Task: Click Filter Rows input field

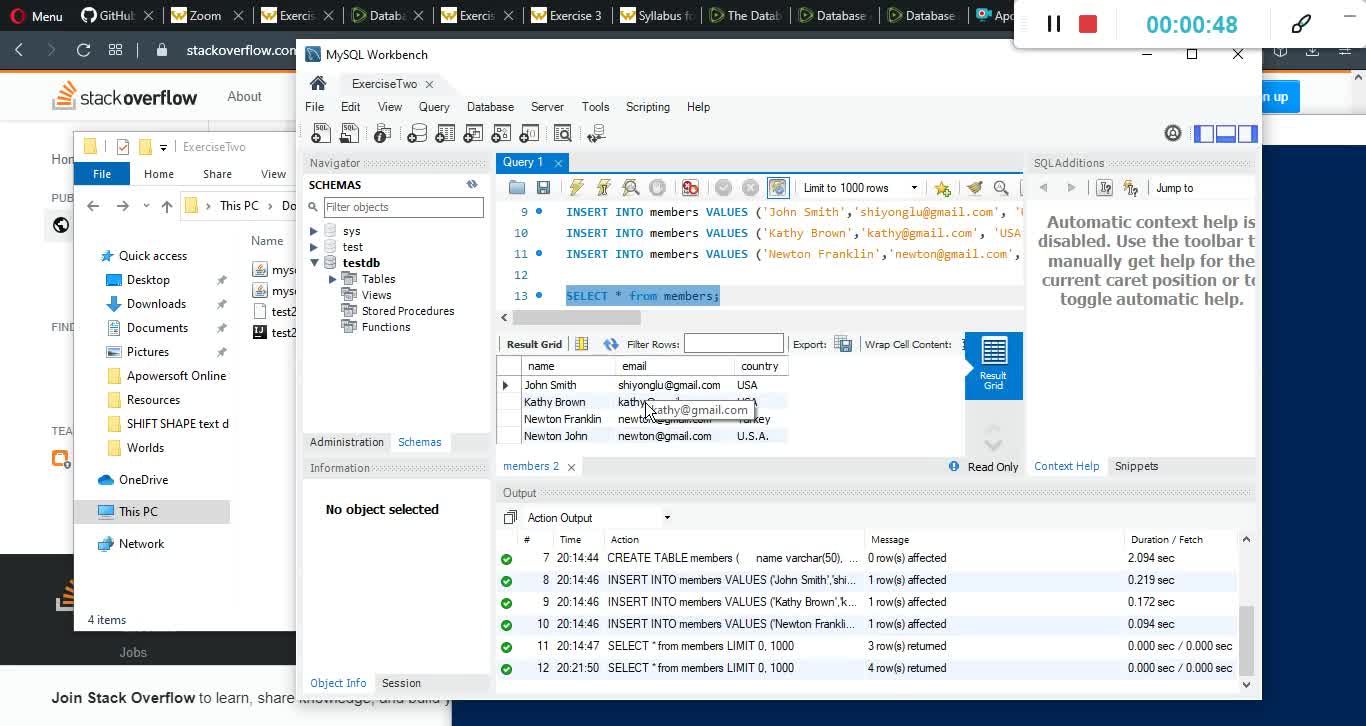Action: pyautogui.click(x=733, y=344)
